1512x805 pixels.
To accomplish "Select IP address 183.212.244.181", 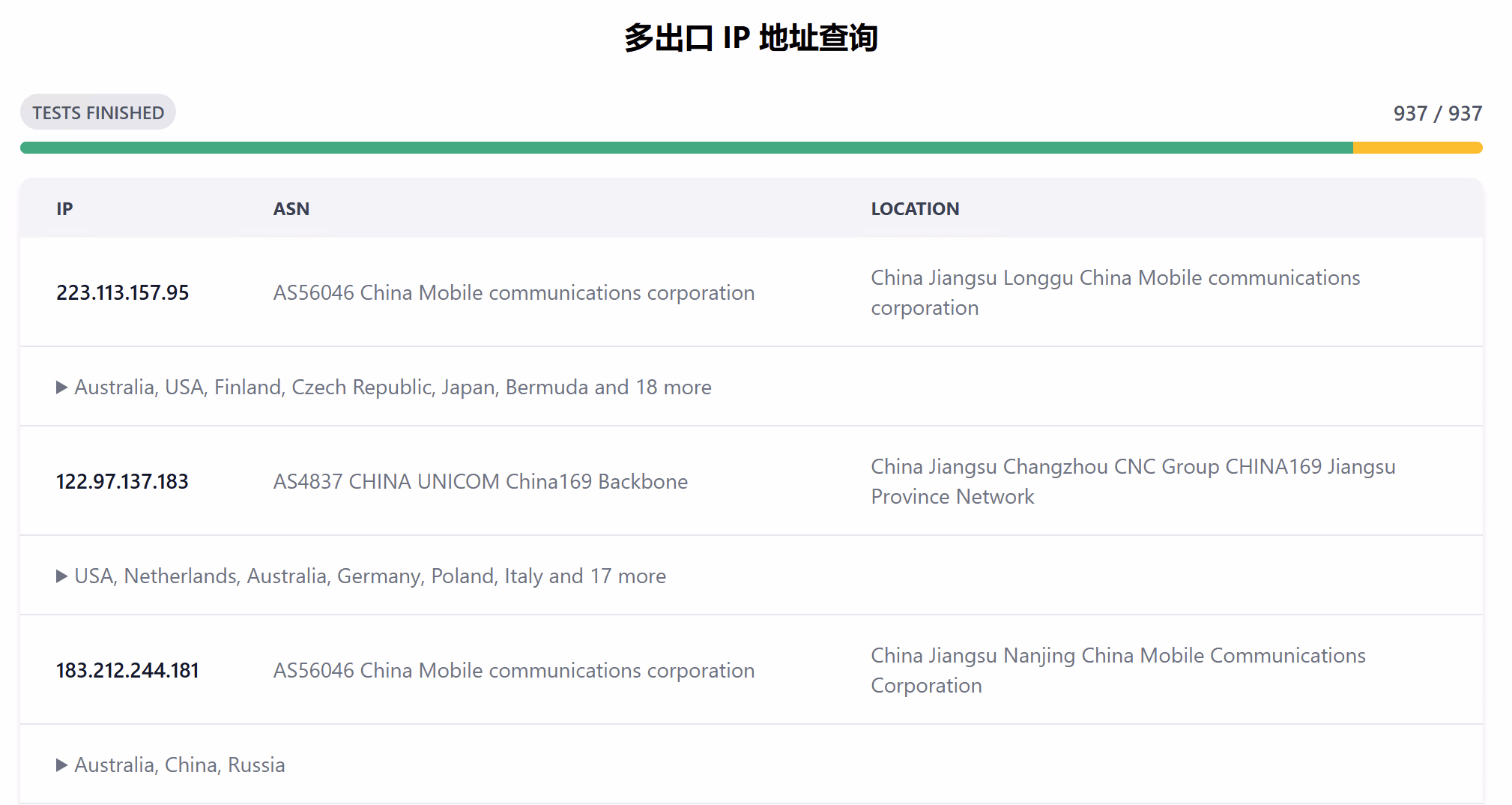I will pos(127,670).
